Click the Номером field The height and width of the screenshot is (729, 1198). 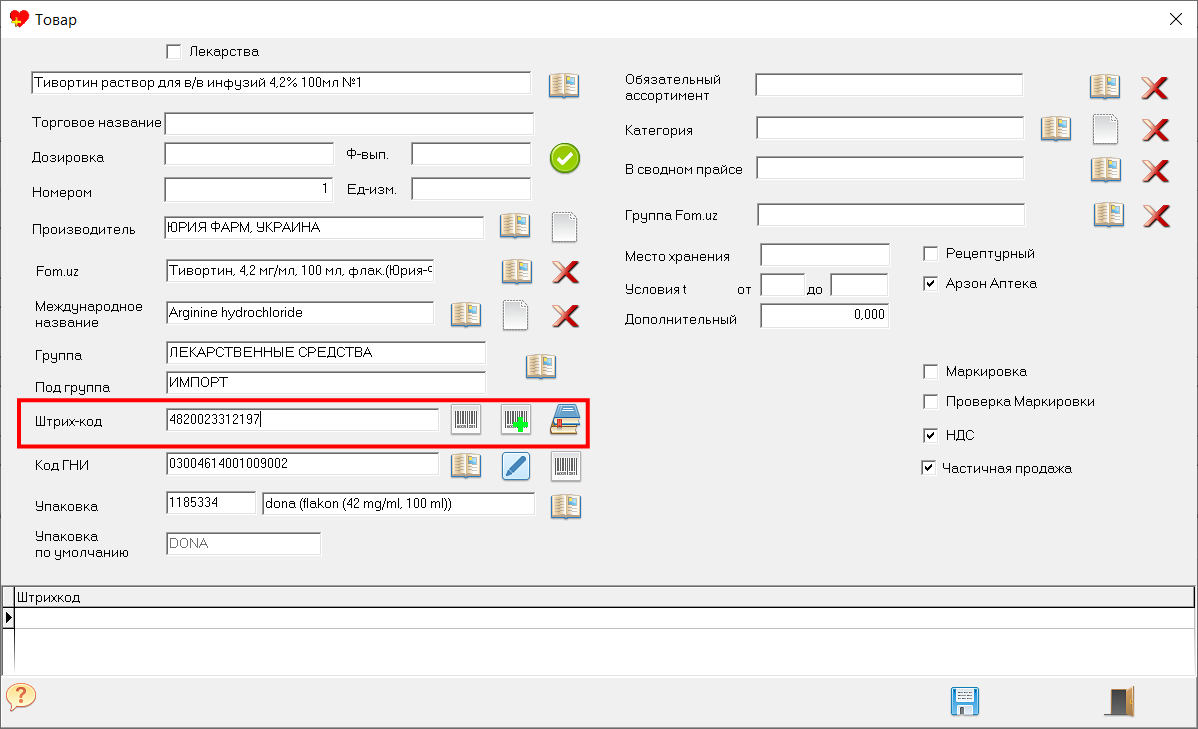tap(249, 189)
